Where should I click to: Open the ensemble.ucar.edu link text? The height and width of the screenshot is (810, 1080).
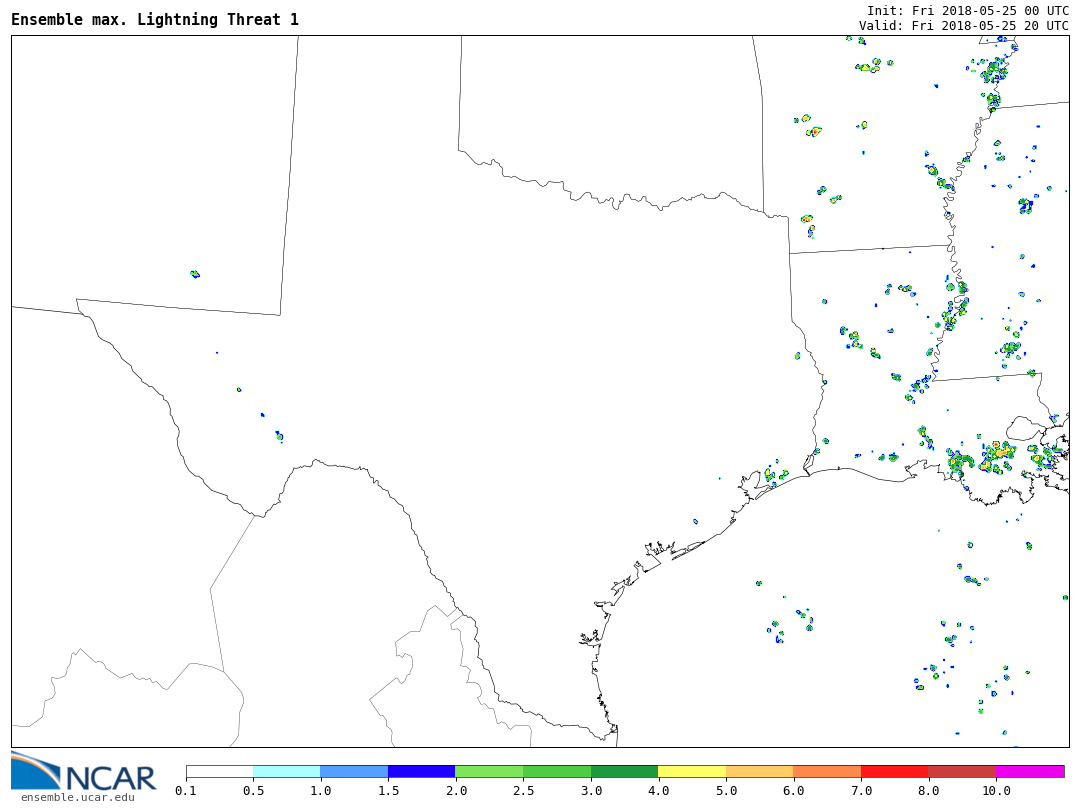click(78, 798)
